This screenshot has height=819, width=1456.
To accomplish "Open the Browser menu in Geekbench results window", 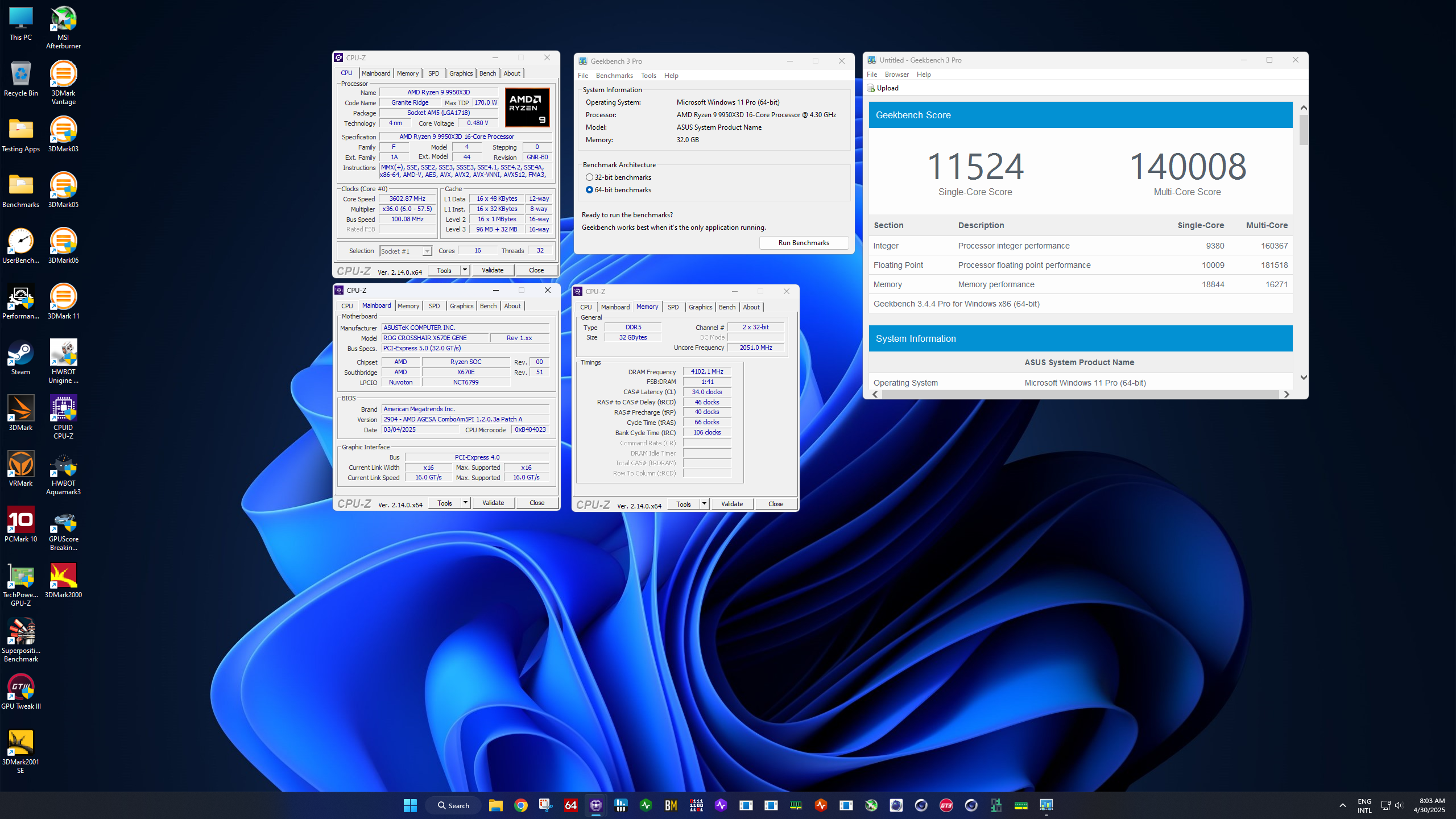I will click(896, 75).
